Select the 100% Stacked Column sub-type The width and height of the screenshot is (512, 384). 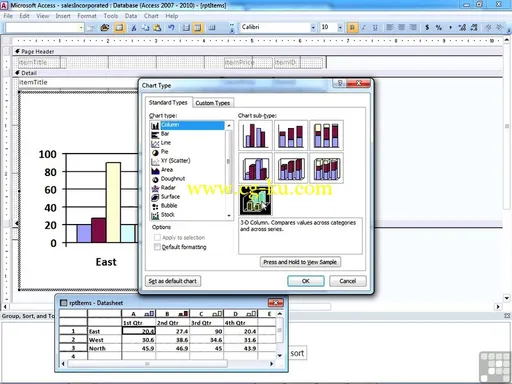click(x=326, y=135)
